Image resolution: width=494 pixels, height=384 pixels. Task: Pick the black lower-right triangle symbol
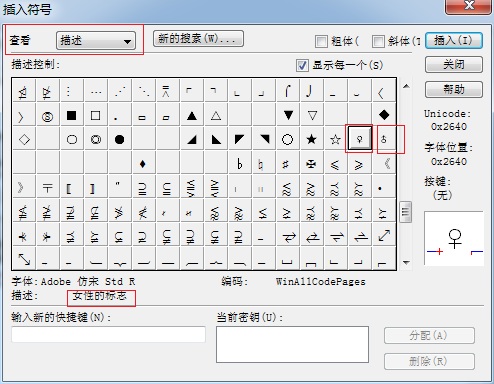192,139
